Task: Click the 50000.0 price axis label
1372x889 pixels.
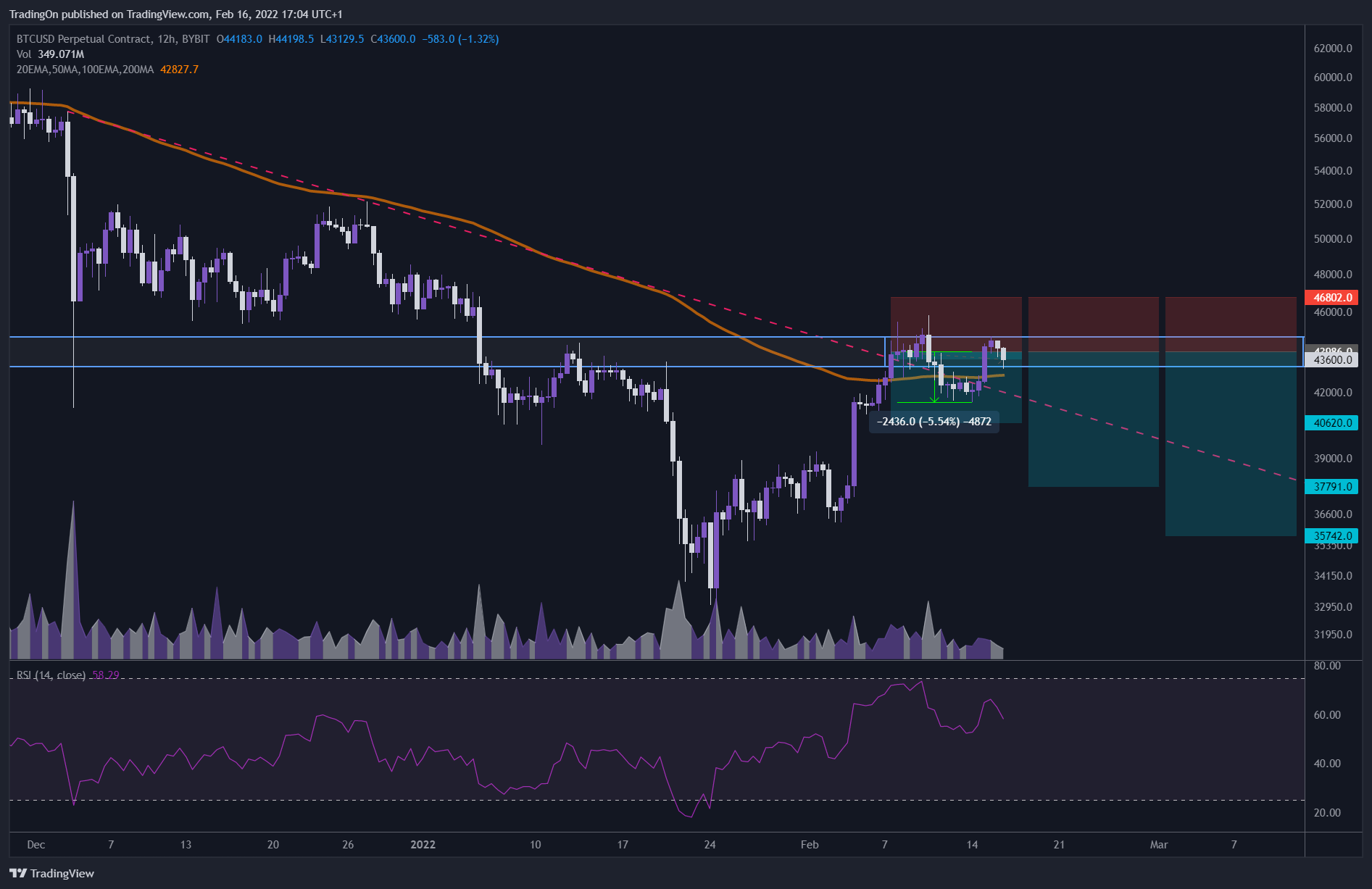Action: tap(1333, 239)
